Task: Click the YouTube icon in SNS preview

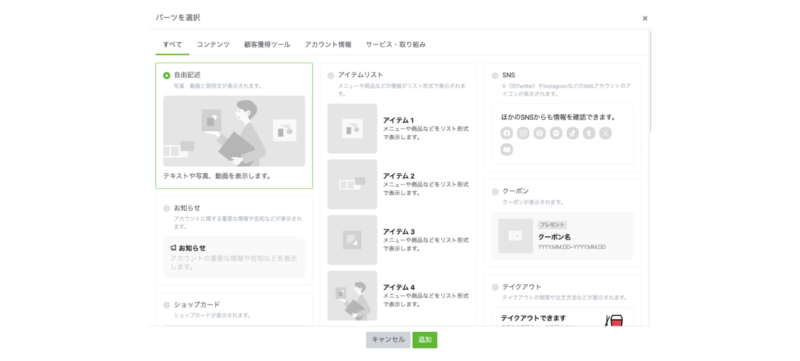Action: click(x=507, y=150)
